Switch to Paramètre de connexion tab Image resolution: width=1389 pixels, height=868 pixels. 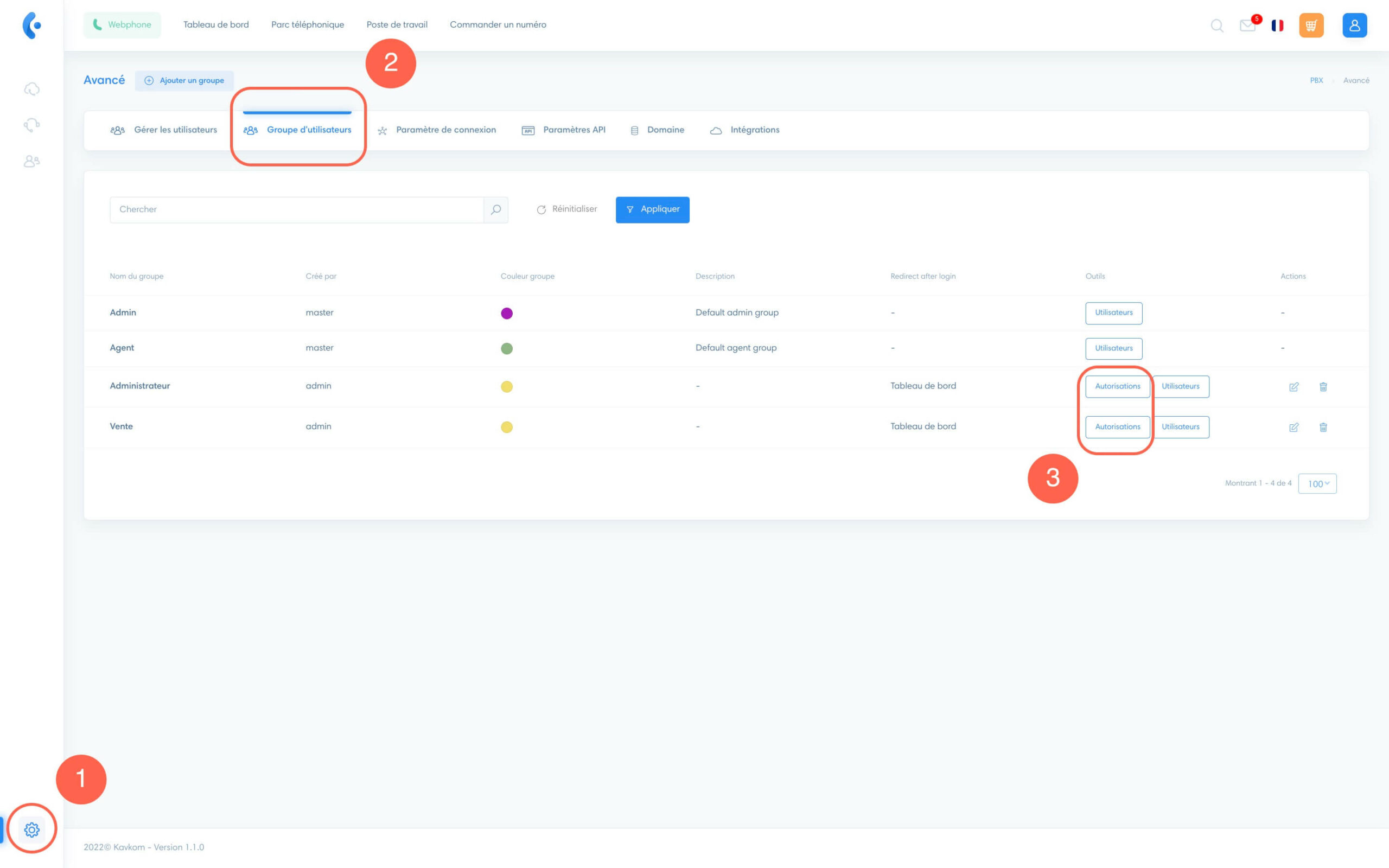437,130
